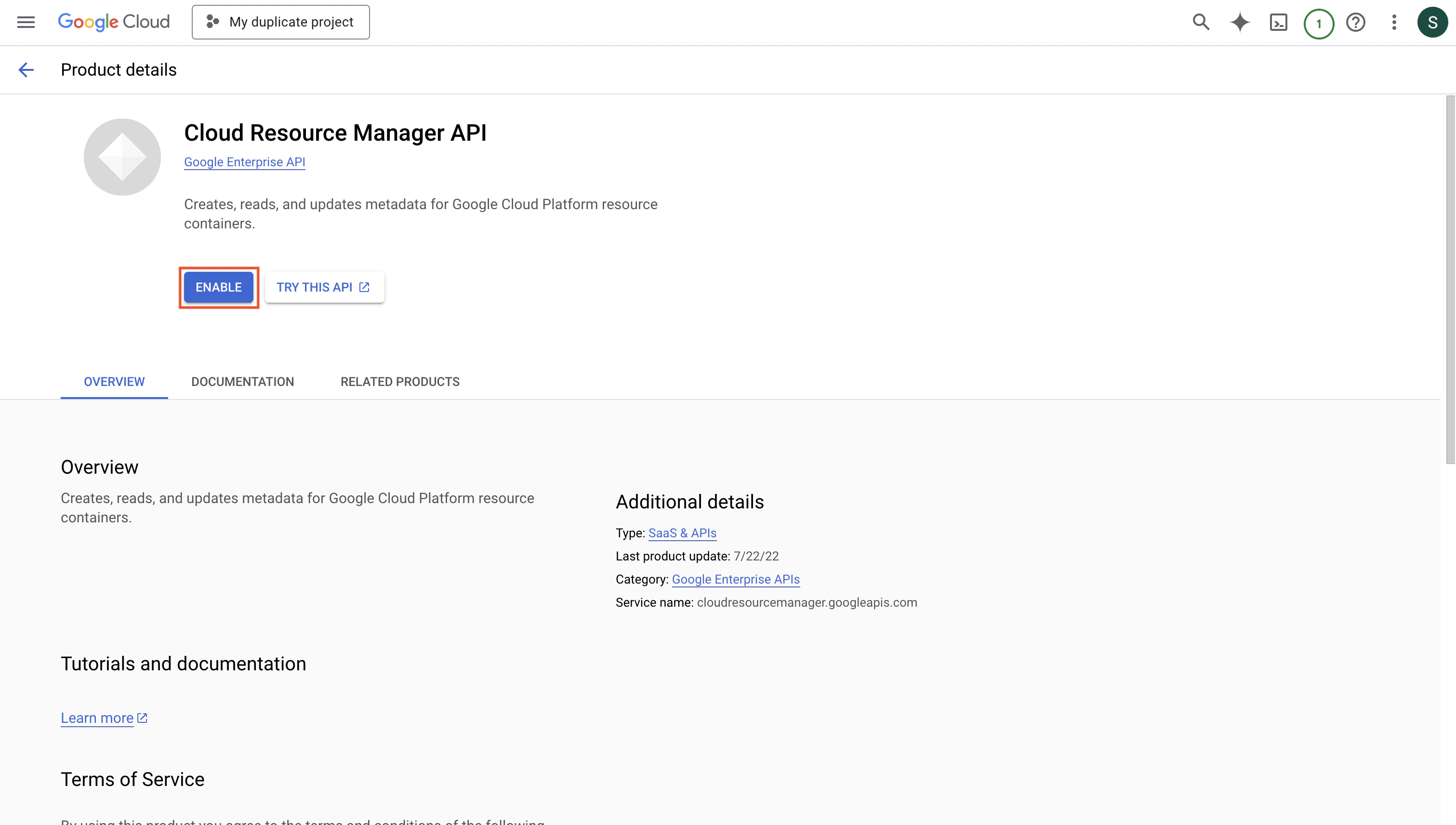Open the SaaS & APIs type link
1456x825 pixels.
click(683, 533)
